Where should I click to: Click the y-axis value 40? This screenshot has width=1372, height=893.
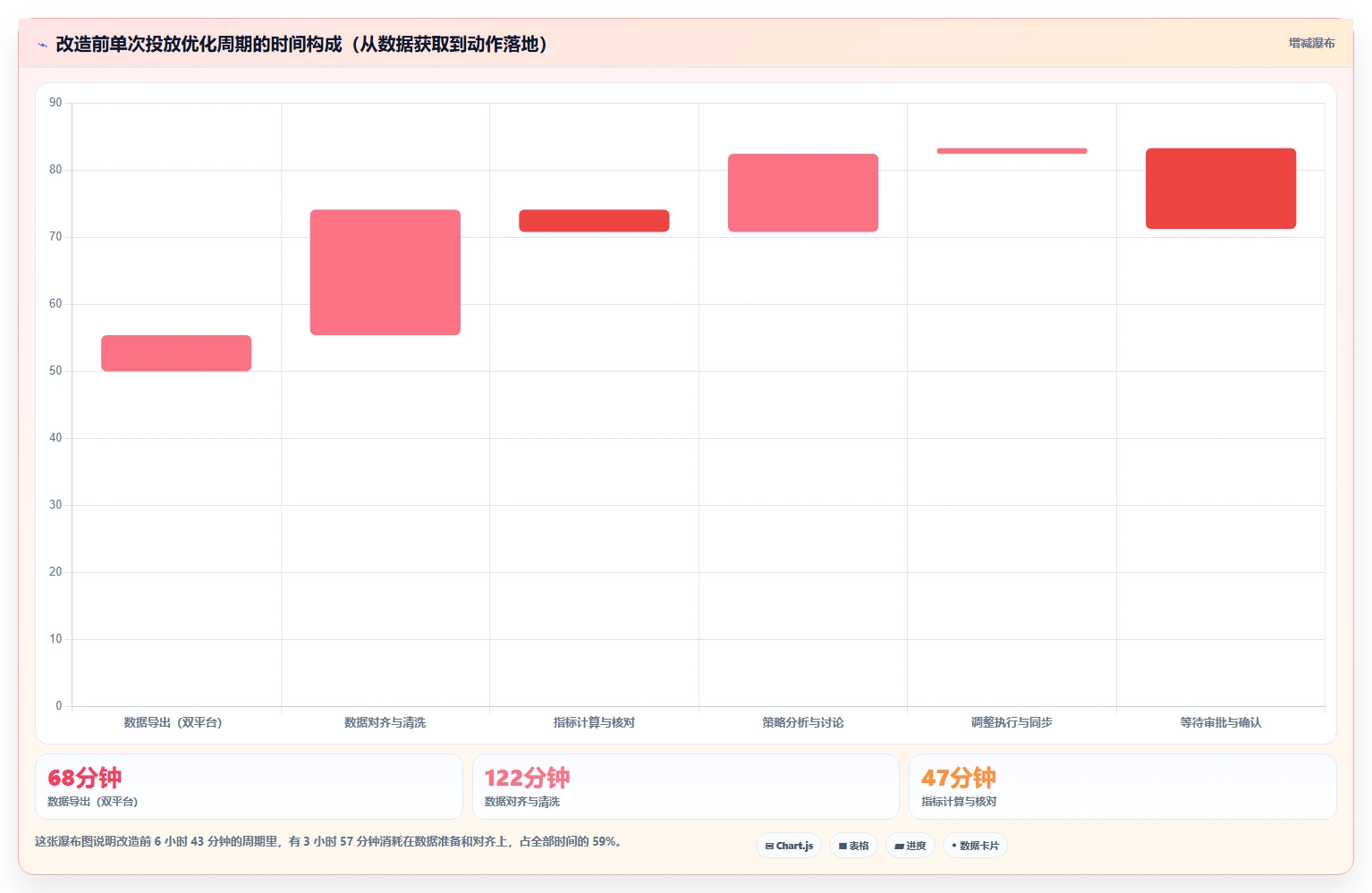click(x=55, y=438)
